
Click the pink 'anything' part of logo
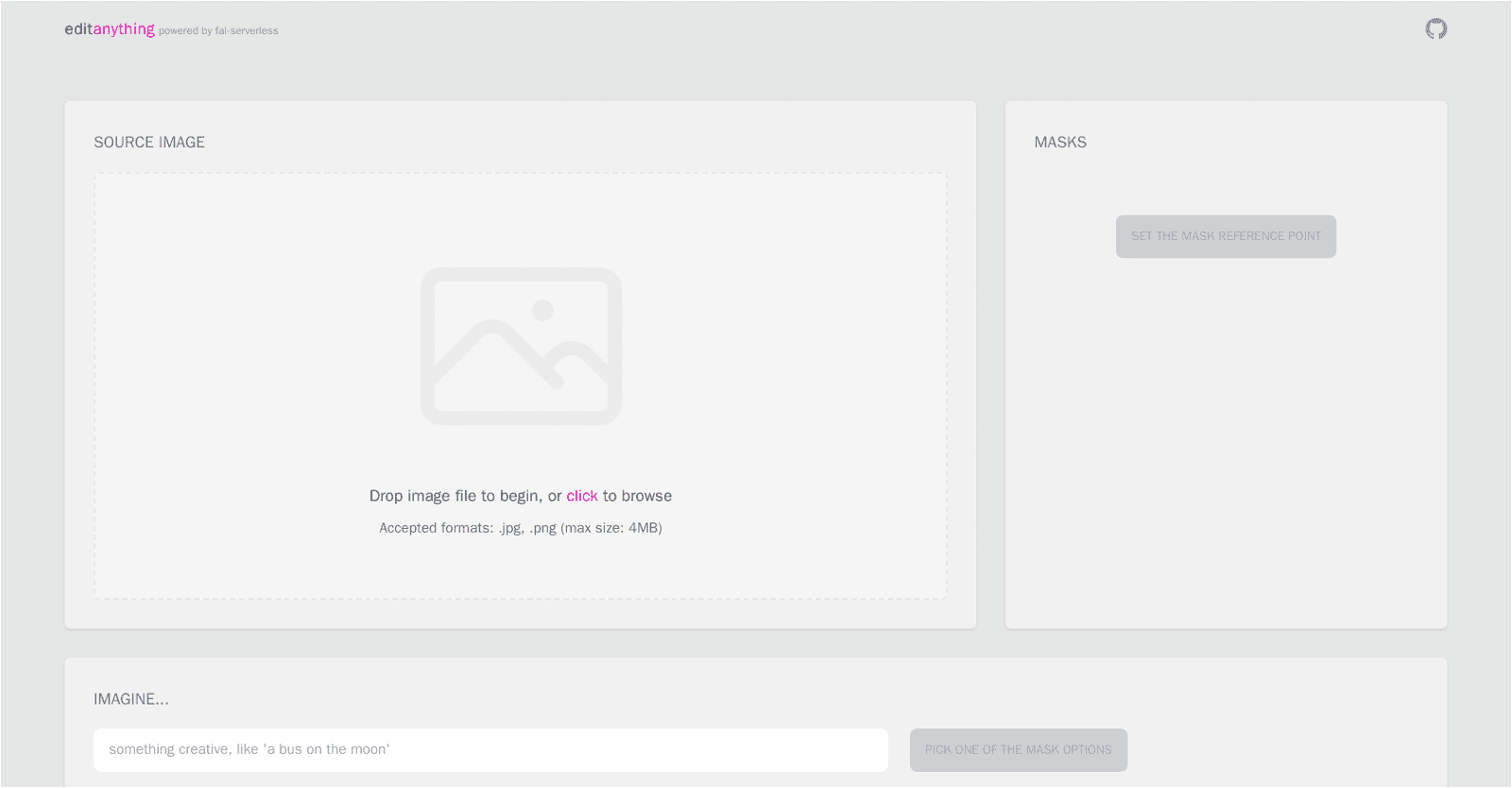124,29
